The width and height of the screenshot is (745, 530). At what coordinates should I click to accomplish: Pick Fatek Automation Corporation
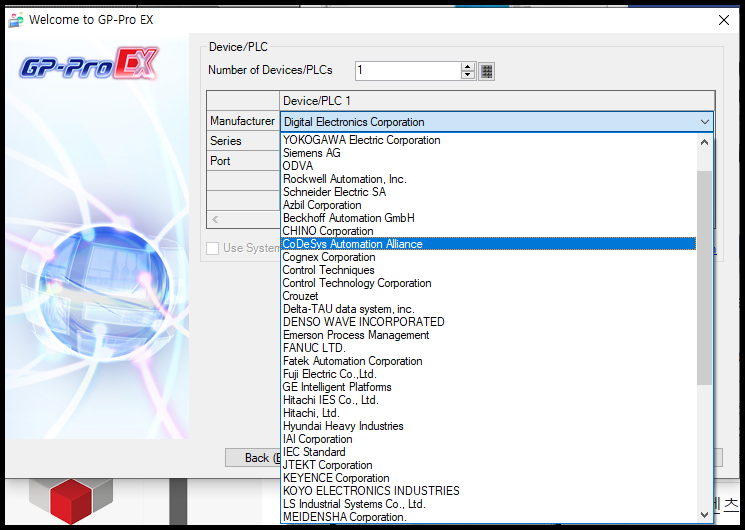point(488,361)
